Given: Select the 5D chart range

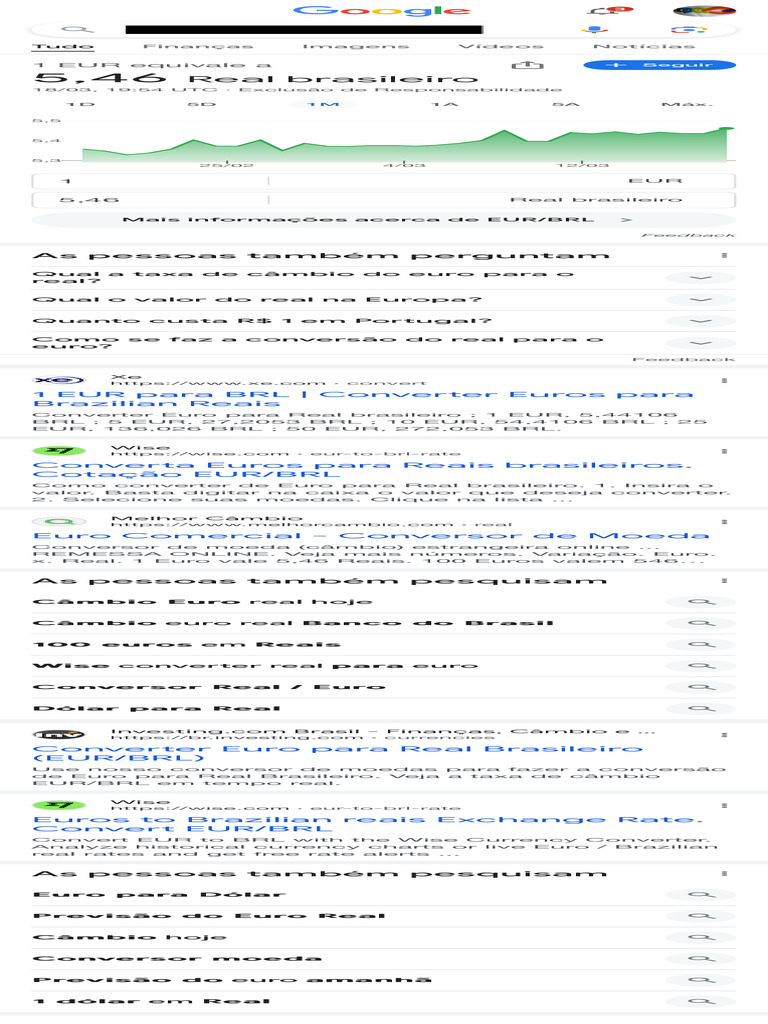Looking at the screenshot, I should [x=201, y=104].
